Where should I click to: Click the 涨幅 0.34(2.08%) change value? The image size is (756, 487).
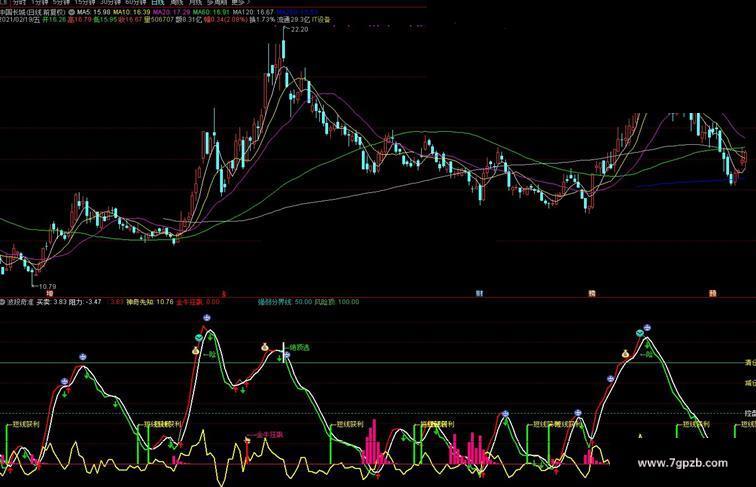[227, 20]
